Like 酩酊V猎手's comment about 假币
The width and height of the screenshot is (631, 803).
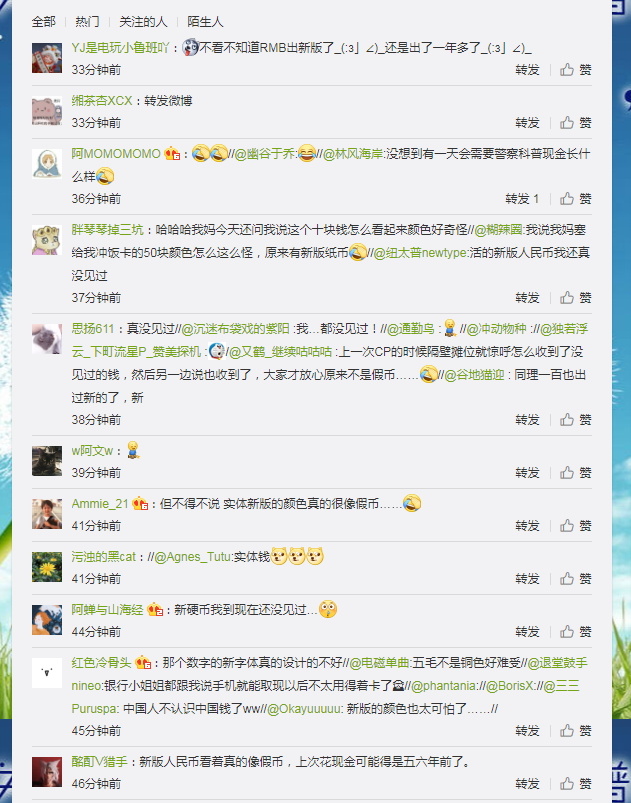(x=575, y=784)
